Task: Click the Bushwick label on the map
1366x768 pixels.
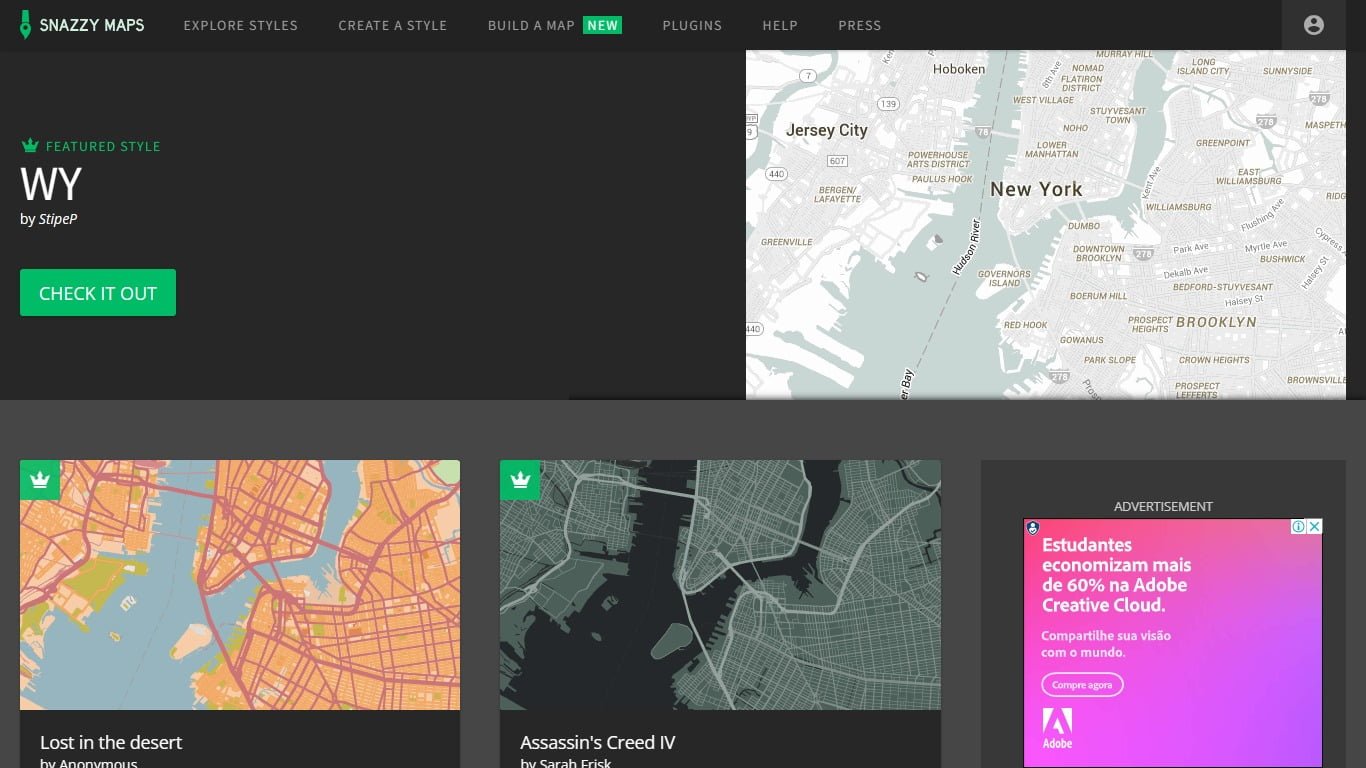Action: click(x=1283, y=259)
